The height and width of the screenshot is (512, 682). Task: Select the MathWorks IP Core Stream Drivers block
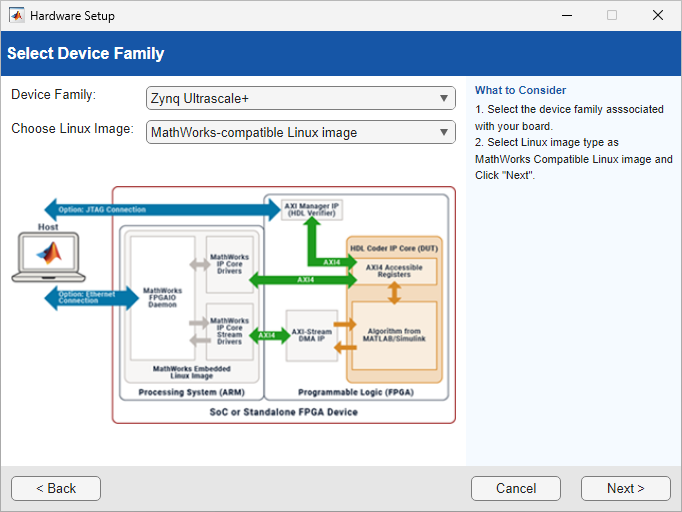tap(229, 332)
